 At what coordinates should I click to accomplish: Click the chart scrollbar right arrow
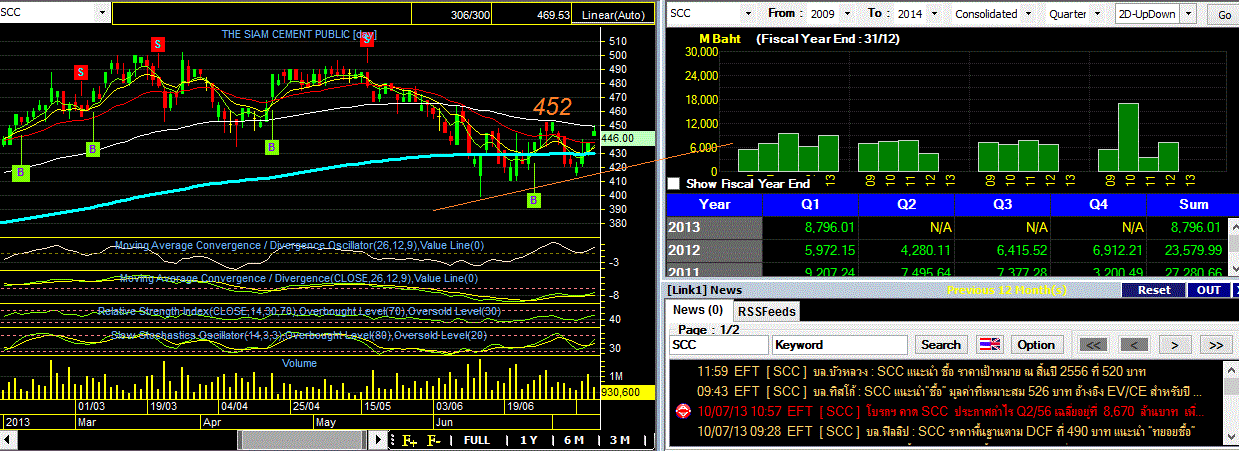tap(378, 440)
